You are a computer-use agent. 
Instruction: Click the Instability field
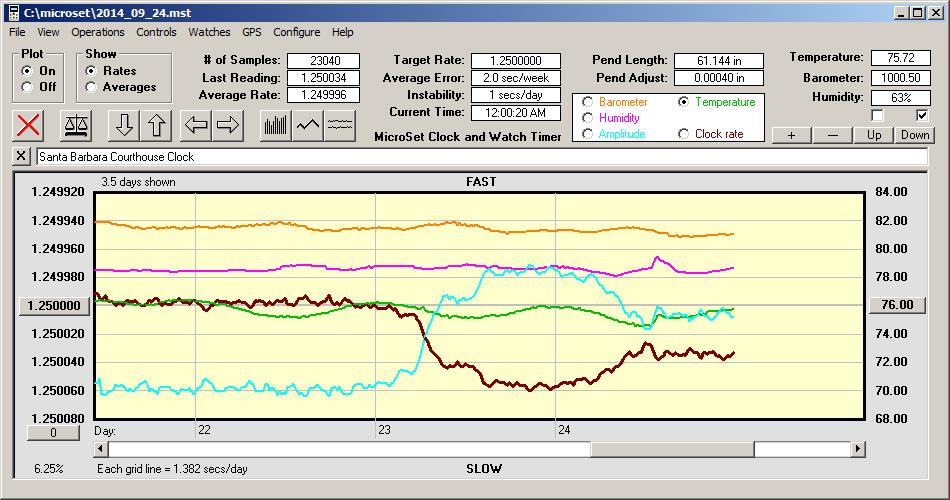tap(516, 95)
